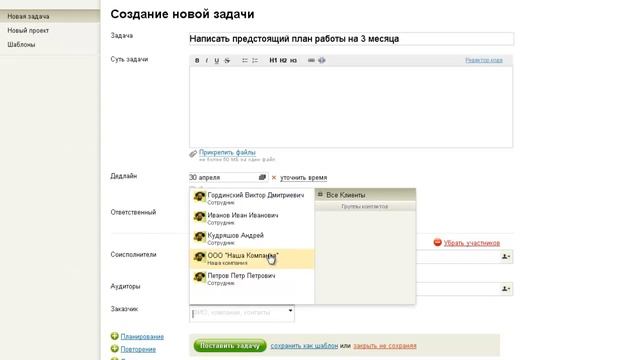Choose Петров Петр Петрович from dropdown
The height and width of the screenshot is (360, 640).
tap(252, 278)
